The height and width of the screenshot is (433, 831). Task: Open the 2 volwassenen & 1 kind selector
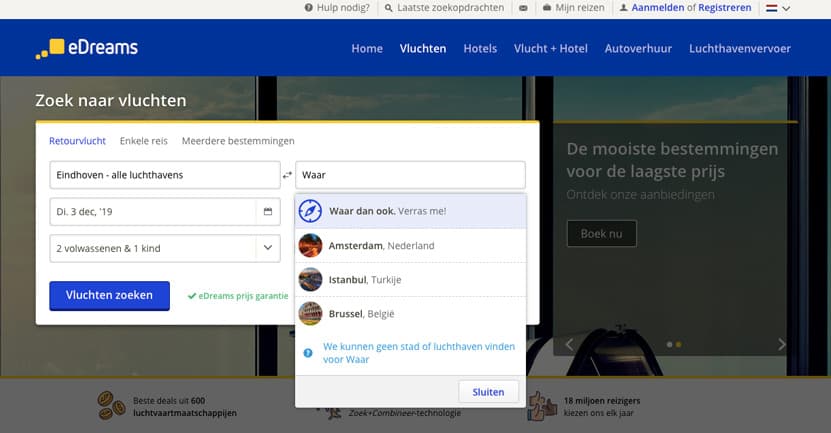point(165,248)
